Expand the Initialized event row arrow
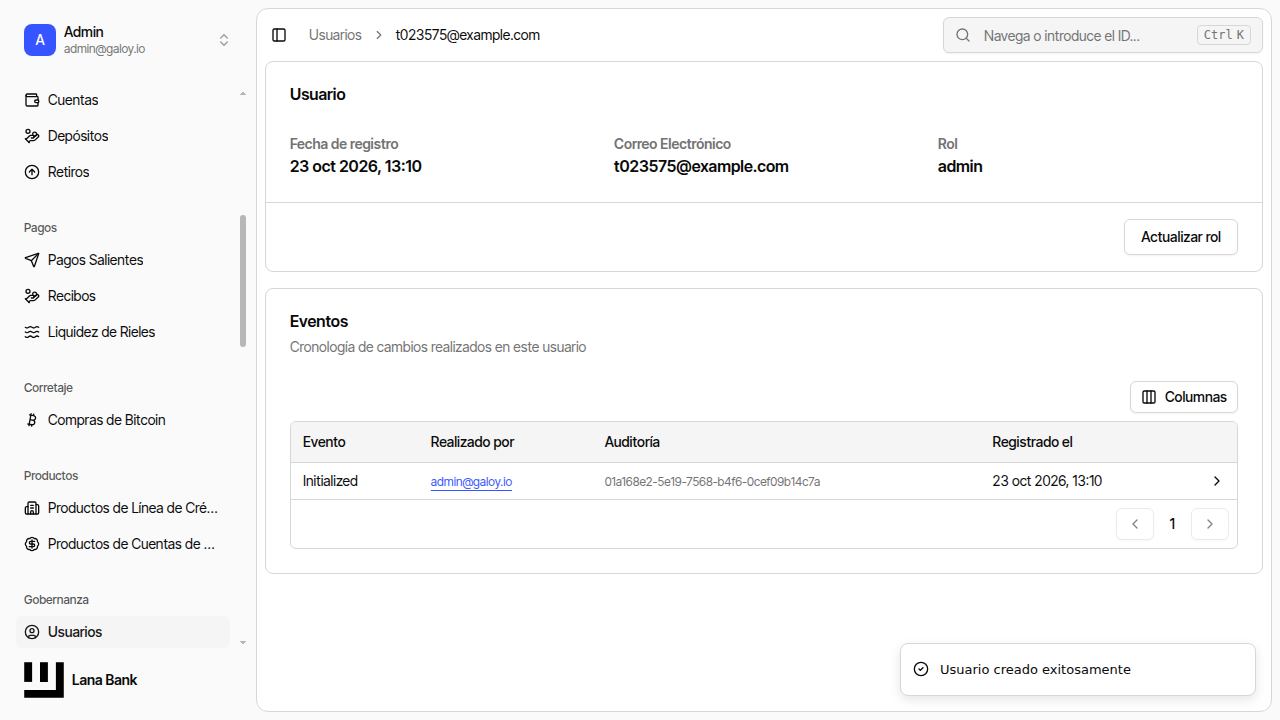This screenshot has height=720, width=1280. point(1217,481)
